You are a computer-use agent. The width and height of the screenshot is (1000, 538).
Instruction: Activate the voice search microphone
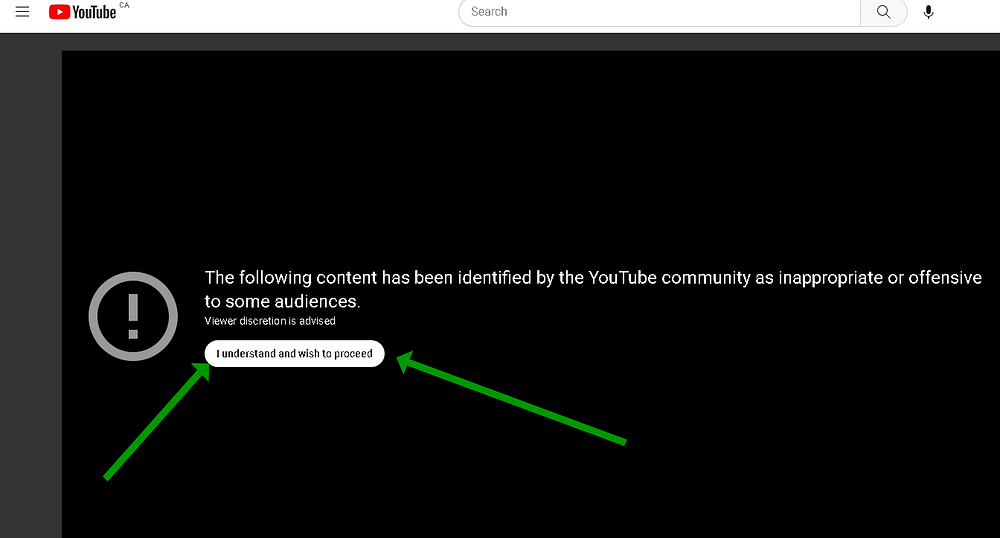[x=928, y=12]
